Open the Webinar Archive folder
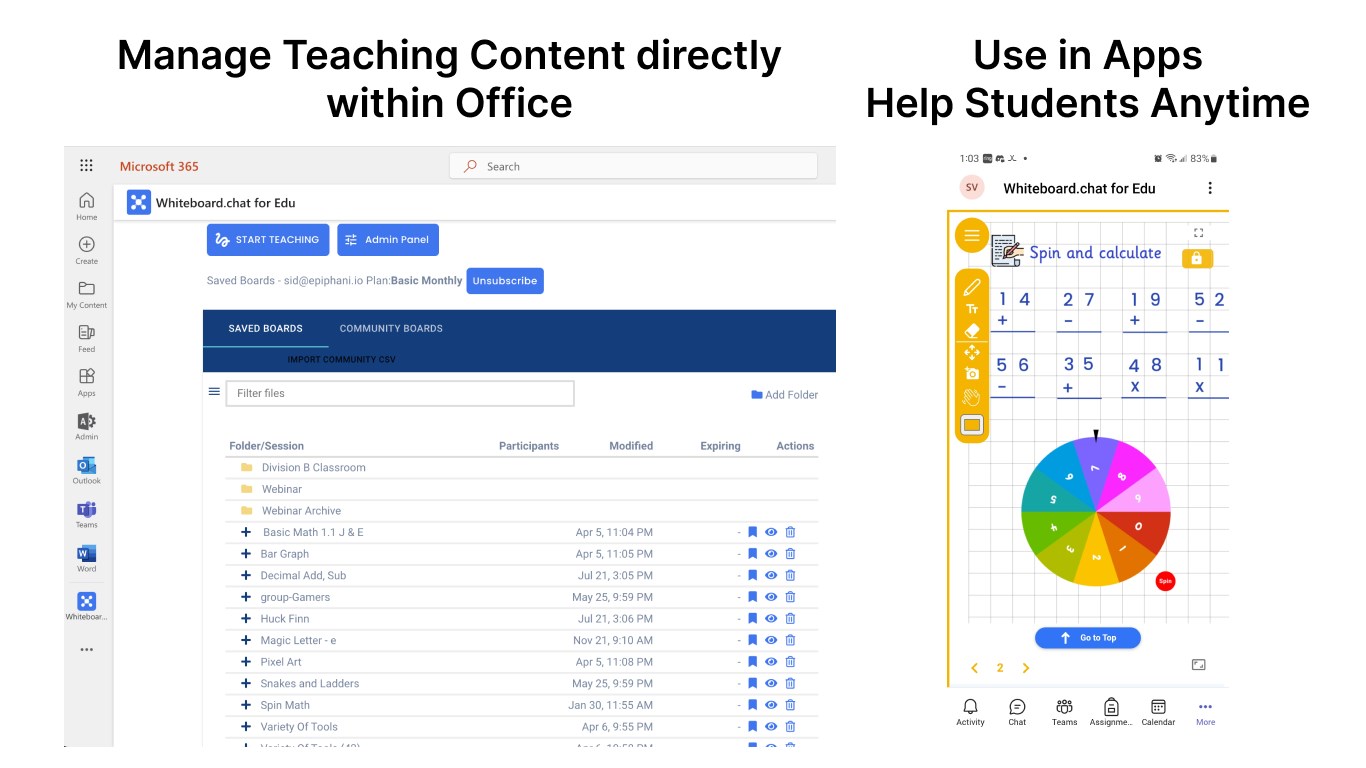This screenshot has height=768, width=1366. tap(301, 511)
